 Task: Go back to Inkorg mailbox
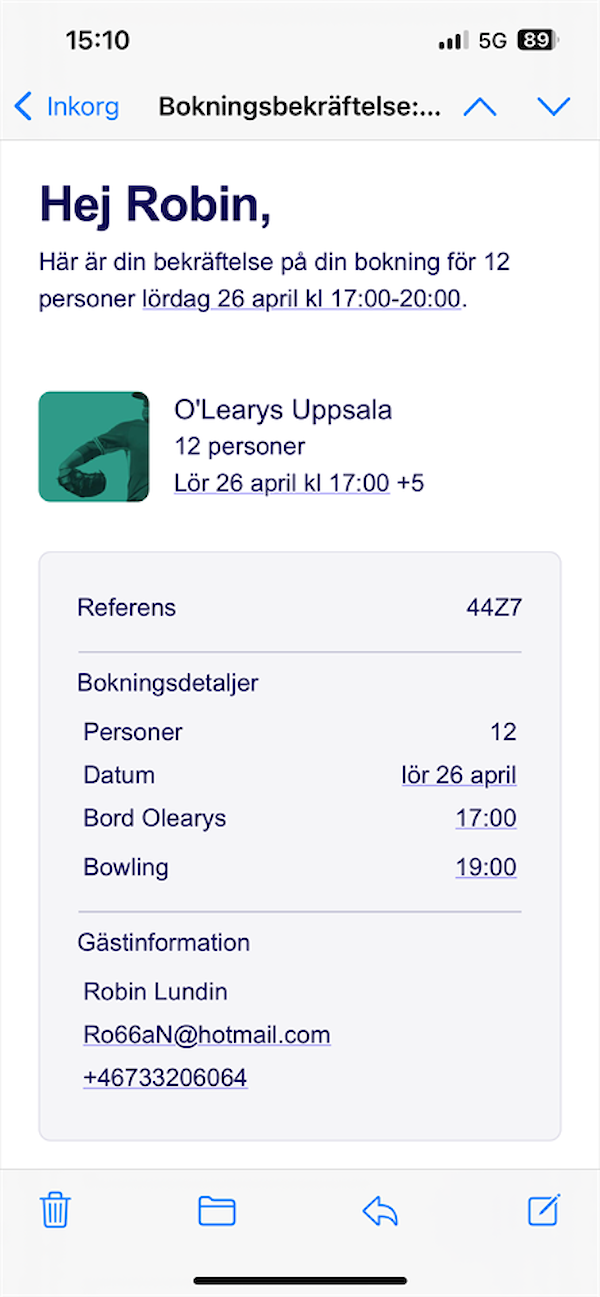click(x=68, y=107)
